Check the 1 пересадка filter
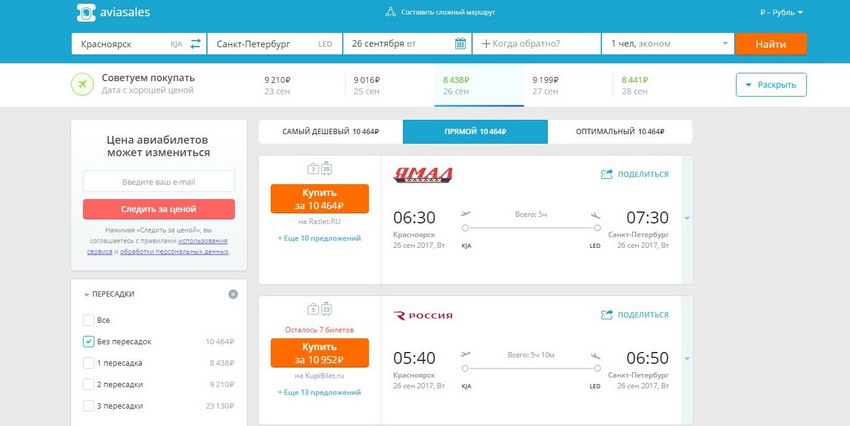Screen dimensions: 850x426 pos(88,363)
